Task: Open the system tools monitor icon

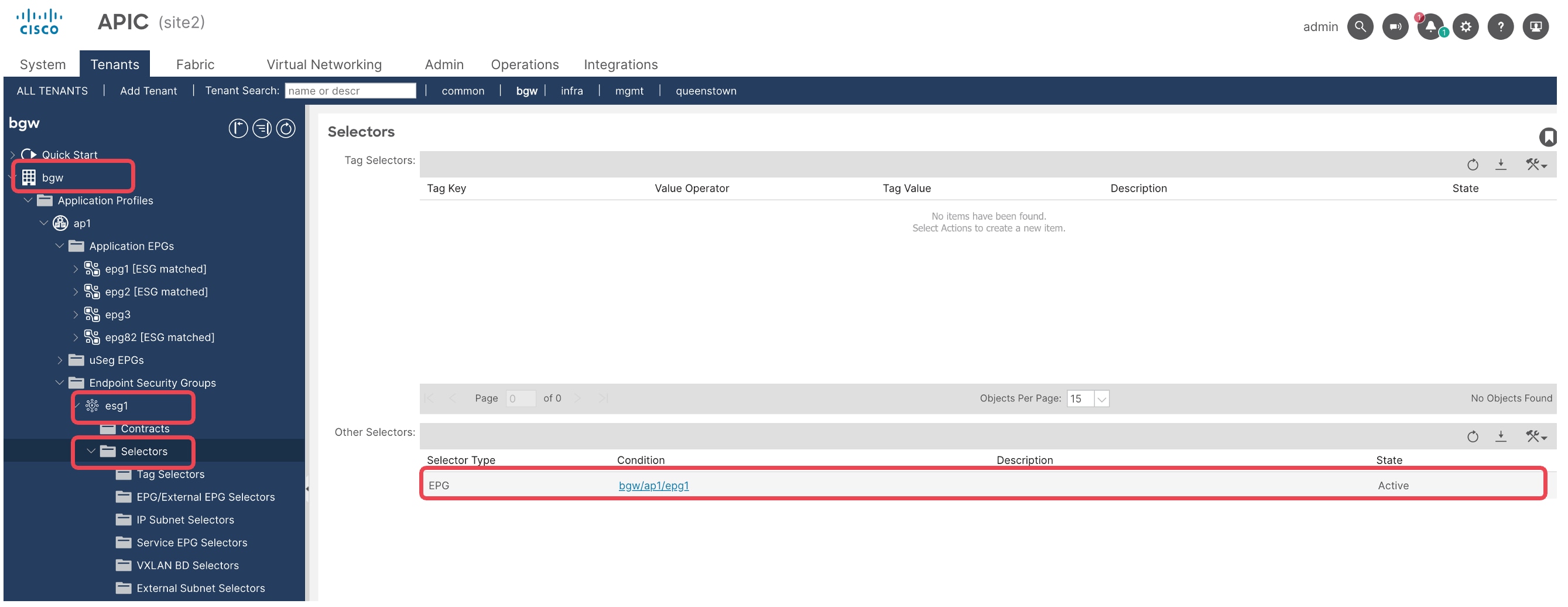Action: pos(1536,27)
